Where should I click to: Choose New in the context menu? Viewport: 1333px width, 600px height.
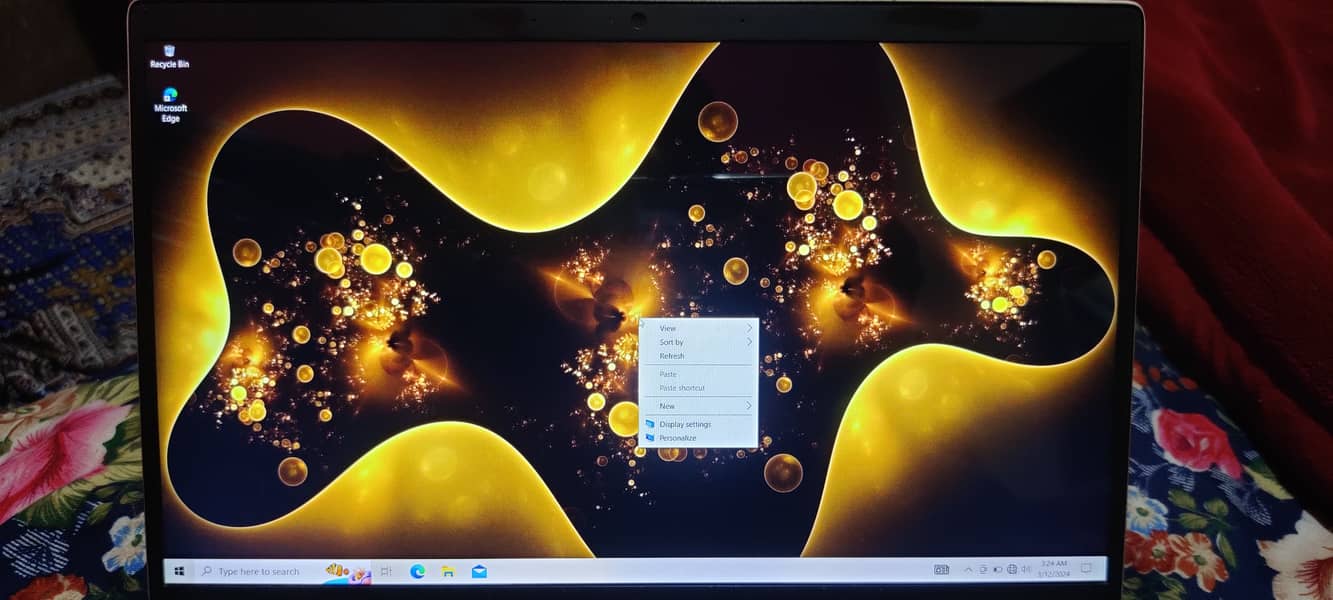click(x=698, y=406)
